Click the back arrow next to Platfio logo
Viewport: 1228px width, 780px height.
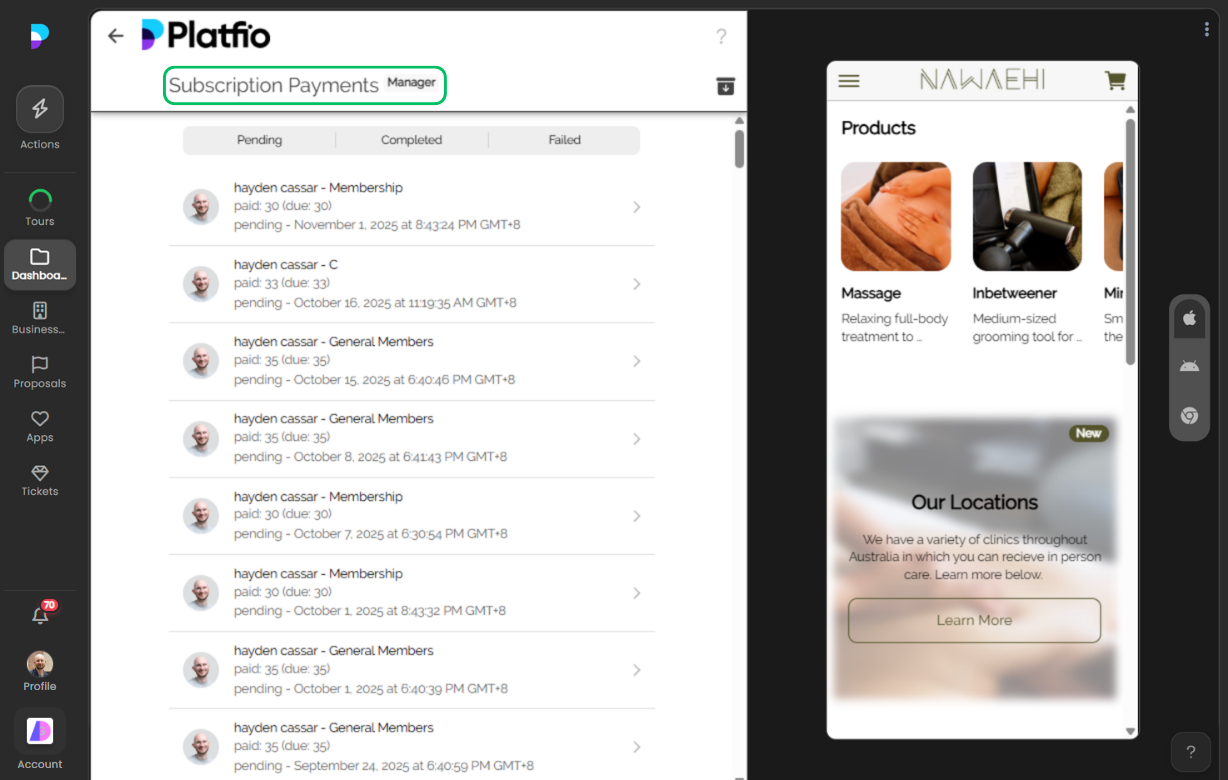[x=115, y=35]
